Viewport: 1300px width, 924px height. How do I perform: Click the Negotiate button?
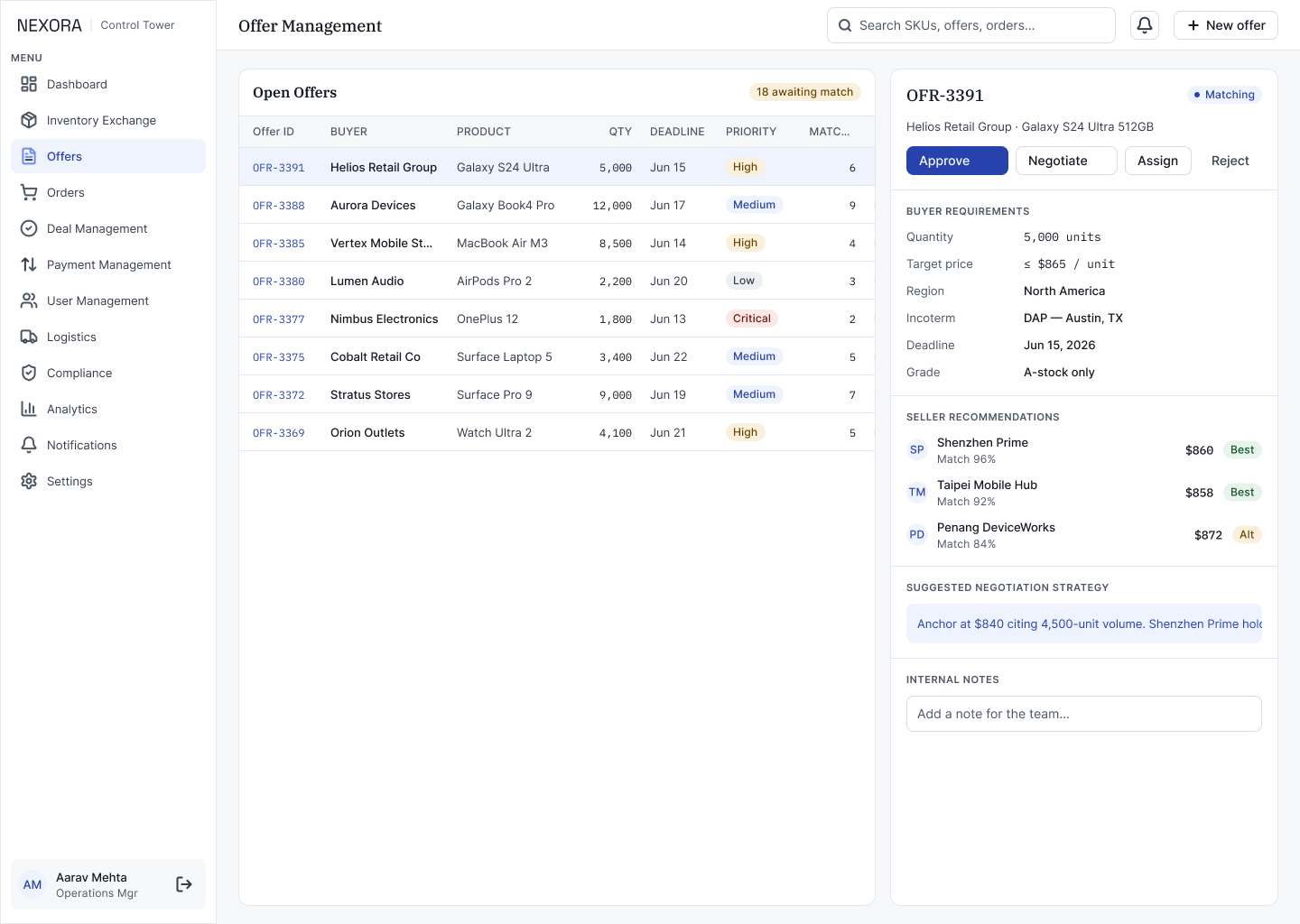[1066, 161]
